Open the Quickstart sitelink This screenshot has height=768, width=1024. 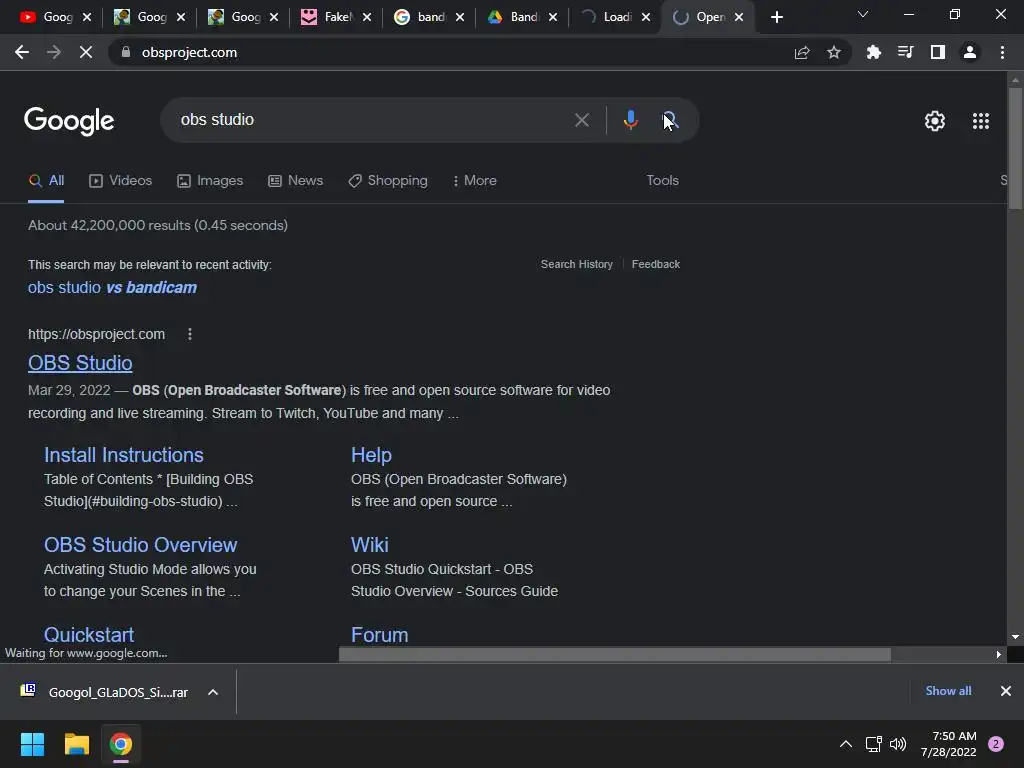89,635
